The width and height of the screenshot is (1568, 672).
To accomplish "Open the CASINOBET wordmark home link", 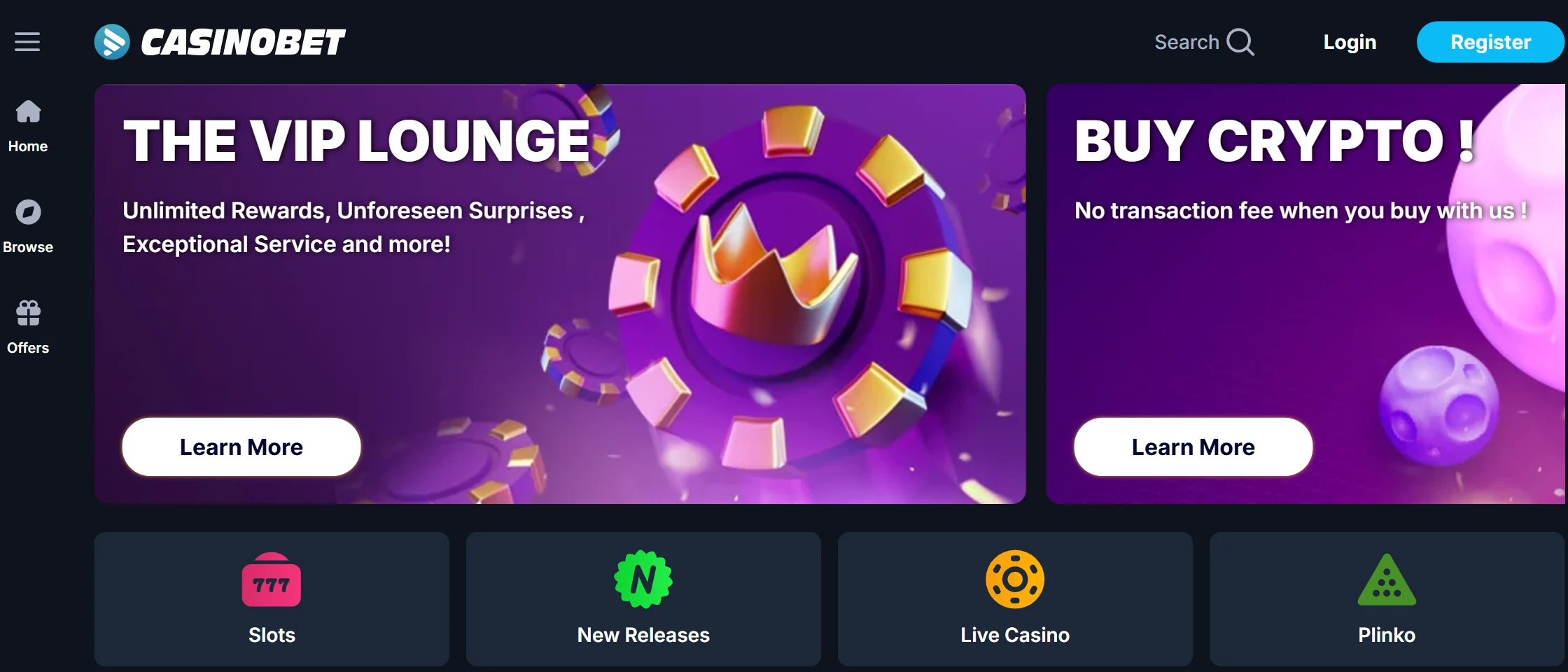I will click(243, 42).
